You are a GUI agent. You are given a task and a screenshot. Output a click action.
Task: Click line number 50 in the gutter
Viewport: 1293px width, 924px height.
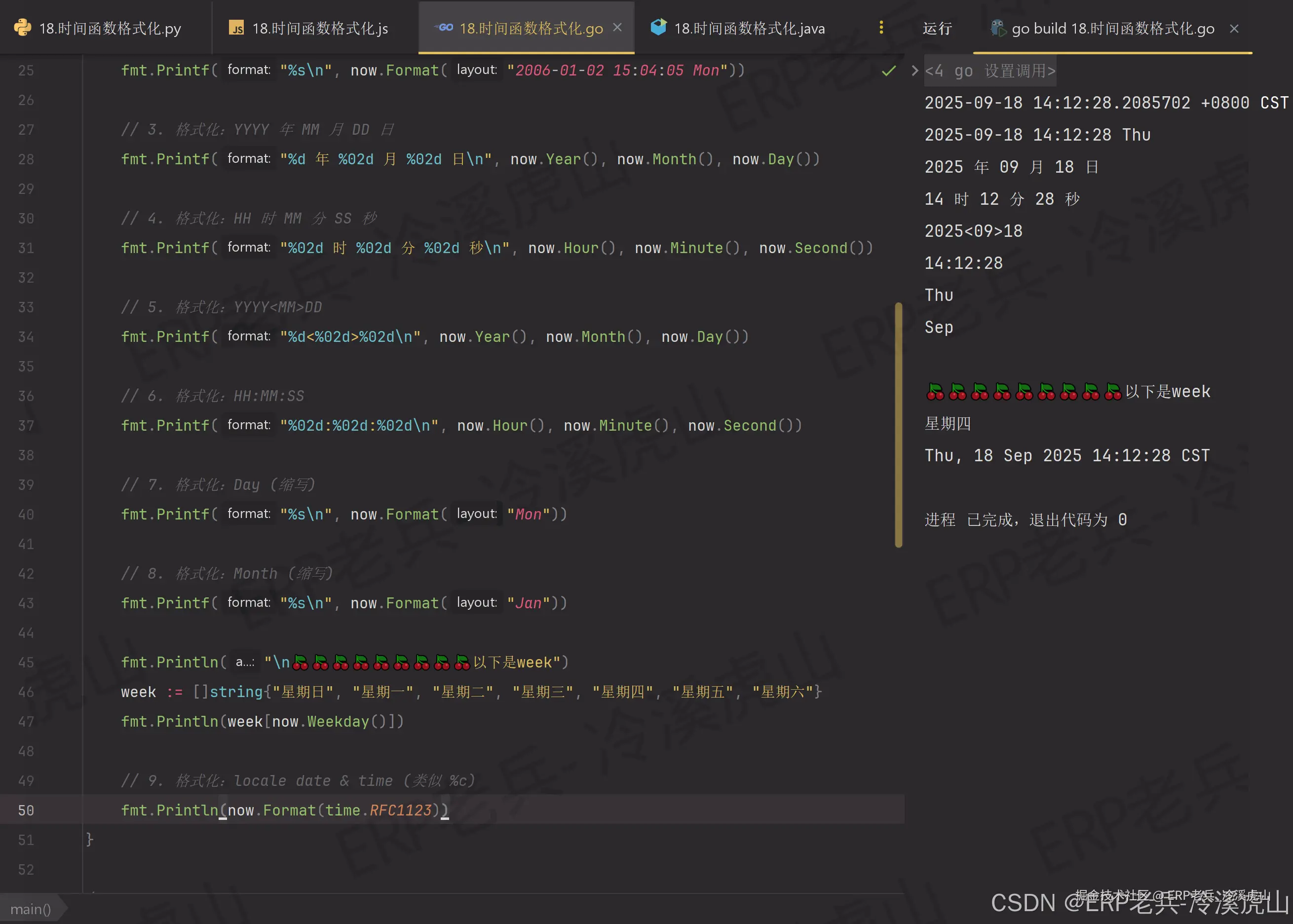(x=26, y=810)
